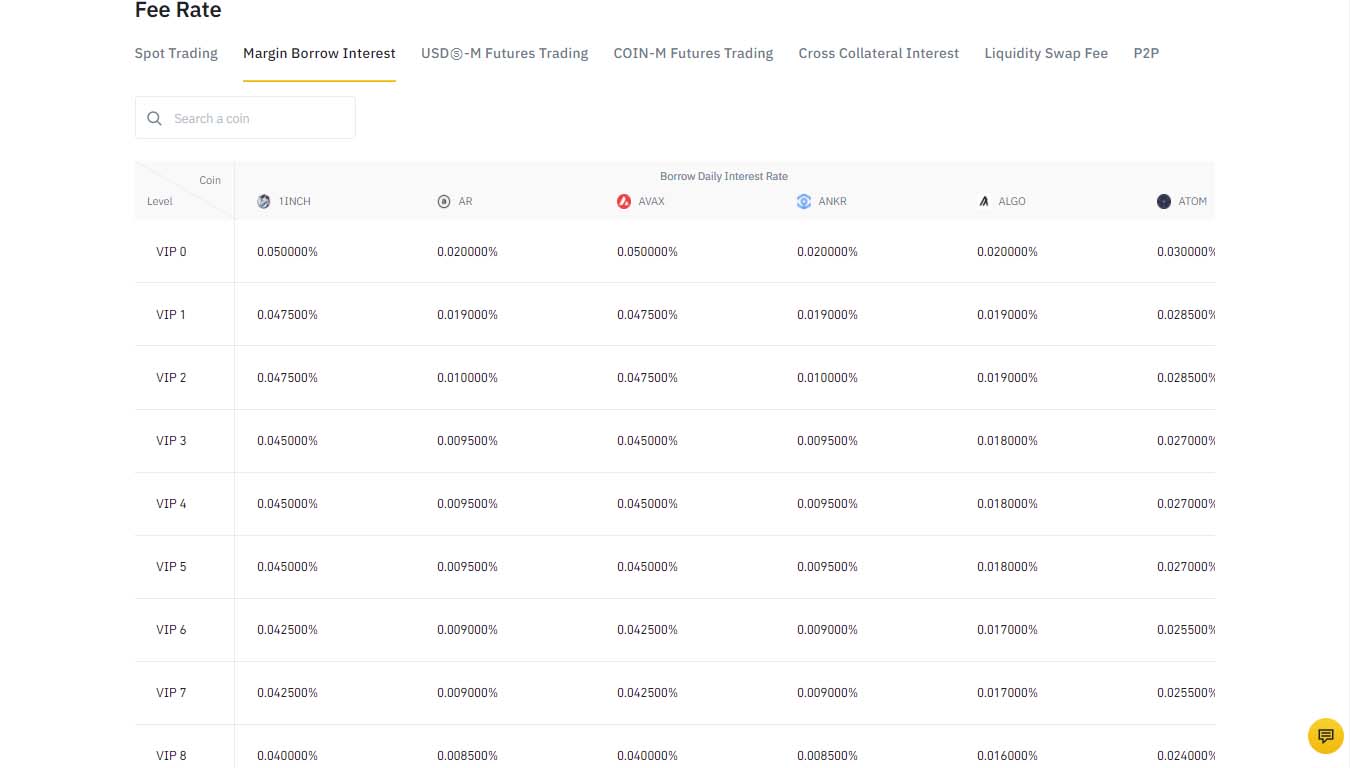
Task: Click VIP 1 1INCH rate 0.047500%
Action: [287, 315]
